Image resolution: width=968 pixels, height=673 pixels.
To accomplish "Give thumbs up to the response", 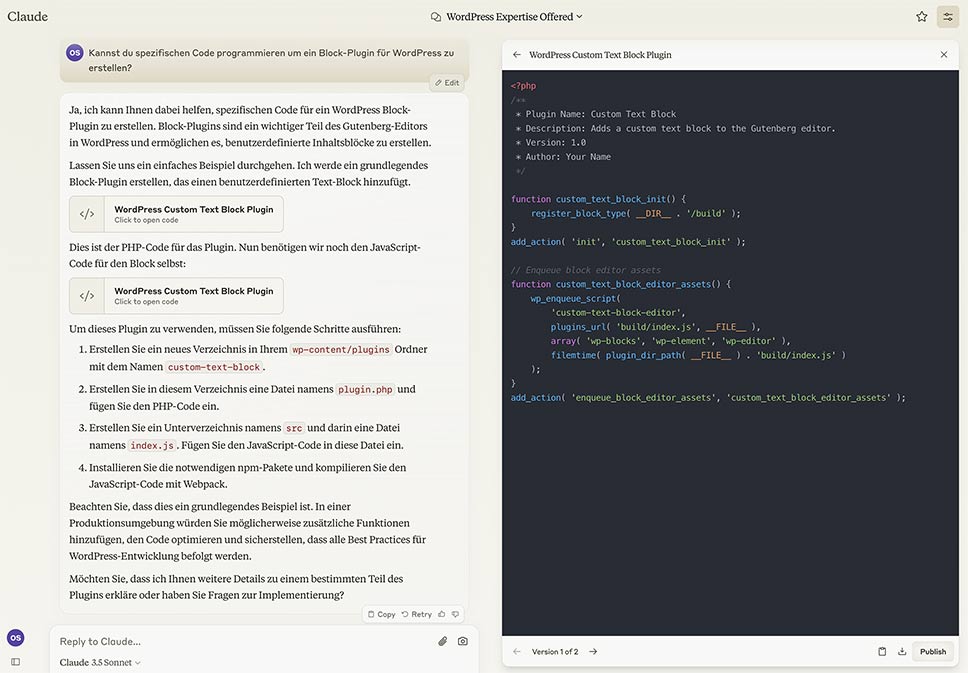I will tap(441, 614).
